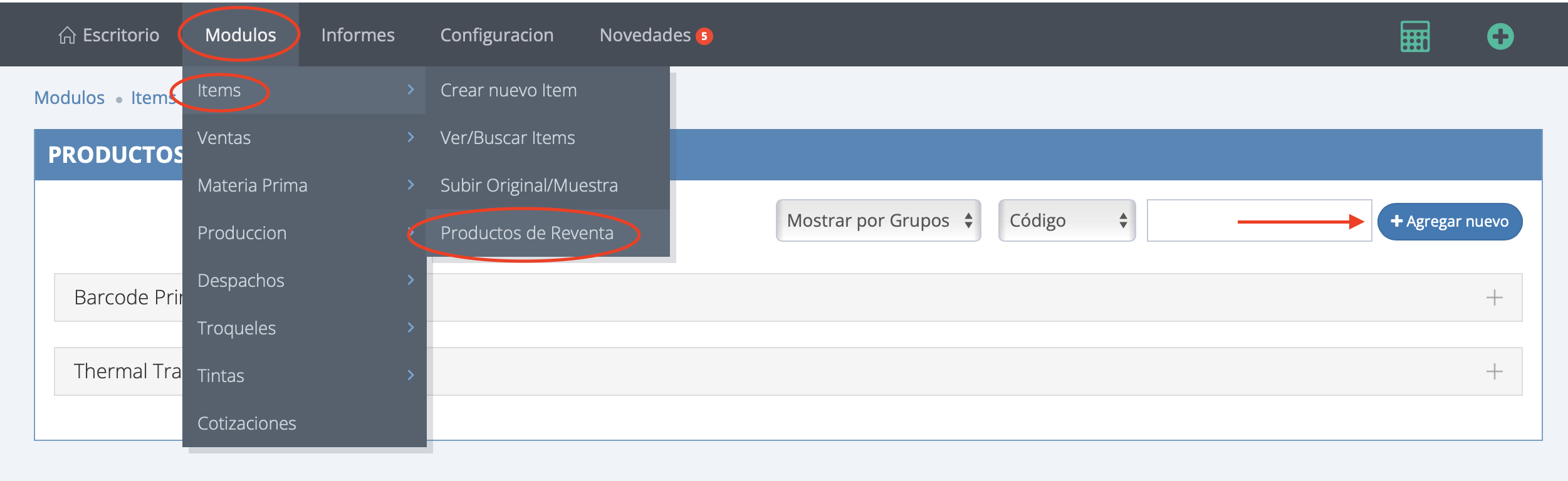The height and width of the screenshot is (481, 1568).
Task: Click the Agregar nuevo button
Action: [1449, 222]
